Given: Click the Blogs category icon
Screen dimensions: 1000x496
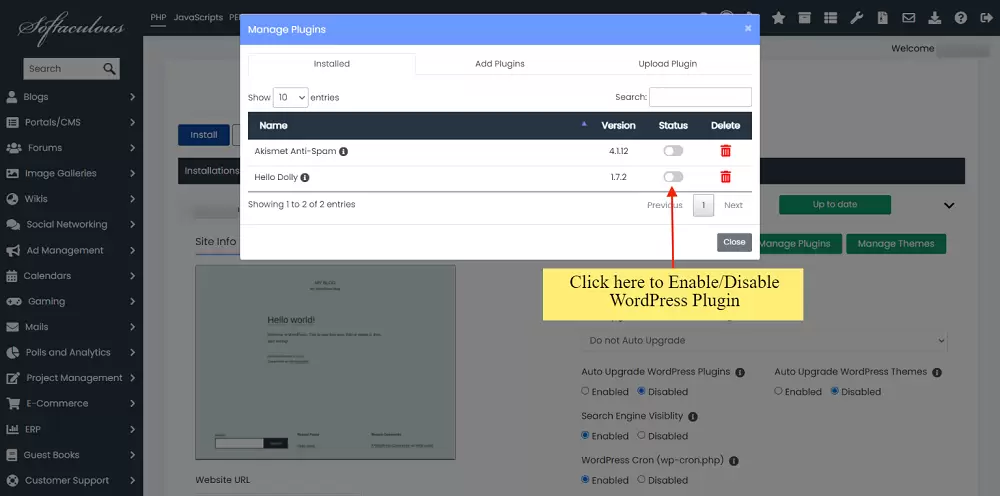Looking at the screenshot, I should [11, 97].
